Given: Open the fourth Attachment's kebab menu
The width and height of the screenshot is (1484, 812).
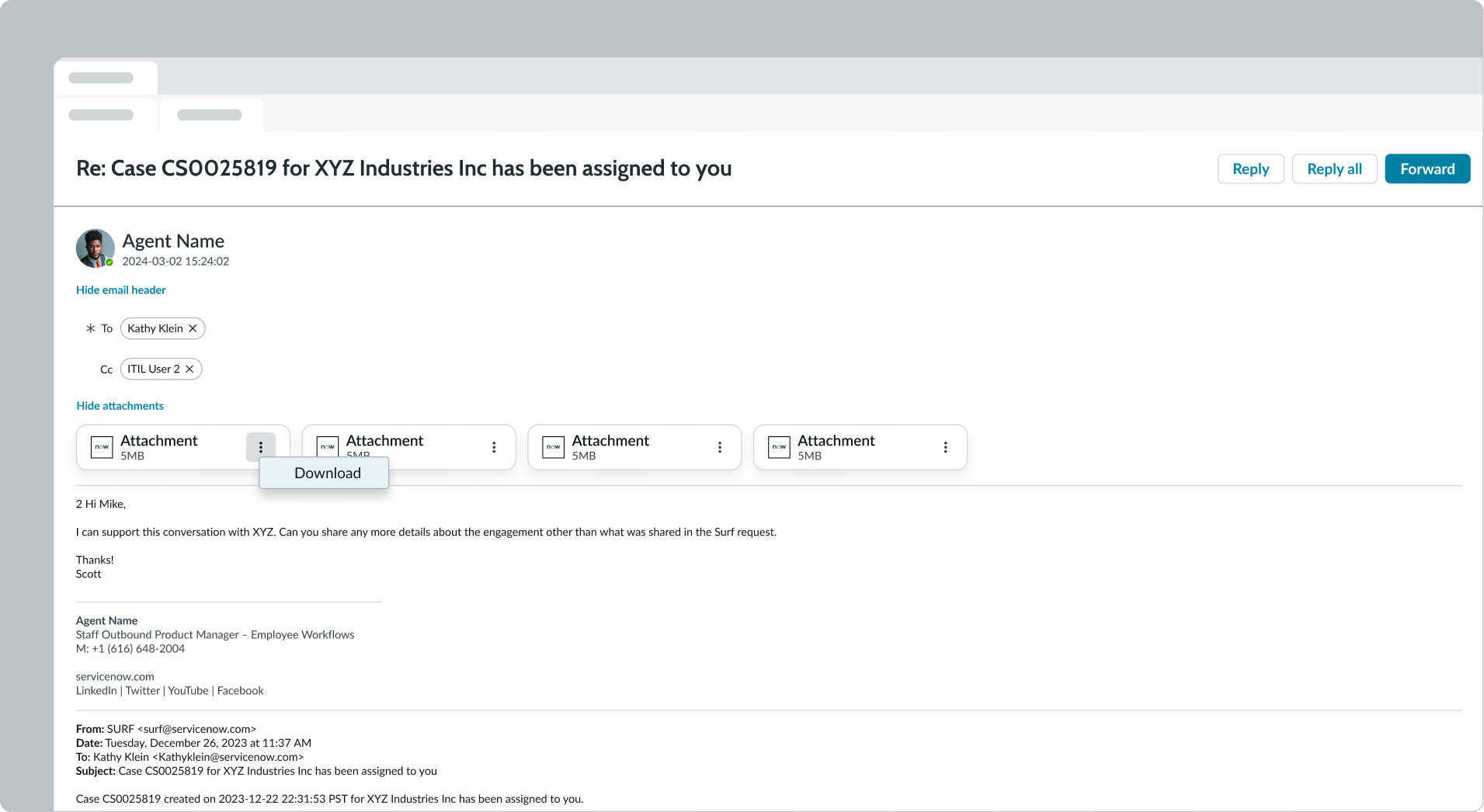Looking at the screenshot, I should coord(945,446).
